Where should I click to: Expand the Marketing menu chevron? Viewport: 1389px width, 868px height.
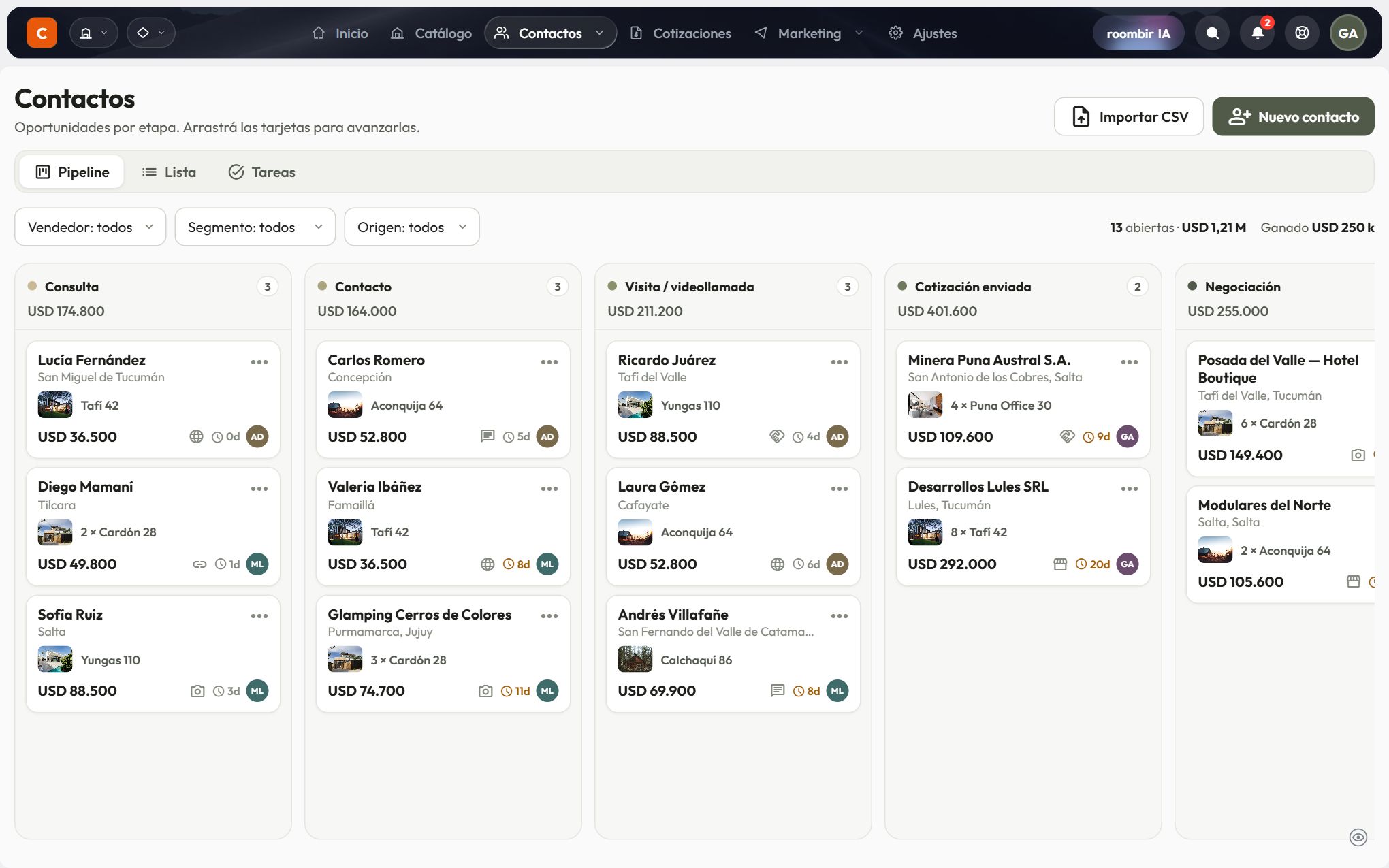pyautogui.click(x=859, y=33)
